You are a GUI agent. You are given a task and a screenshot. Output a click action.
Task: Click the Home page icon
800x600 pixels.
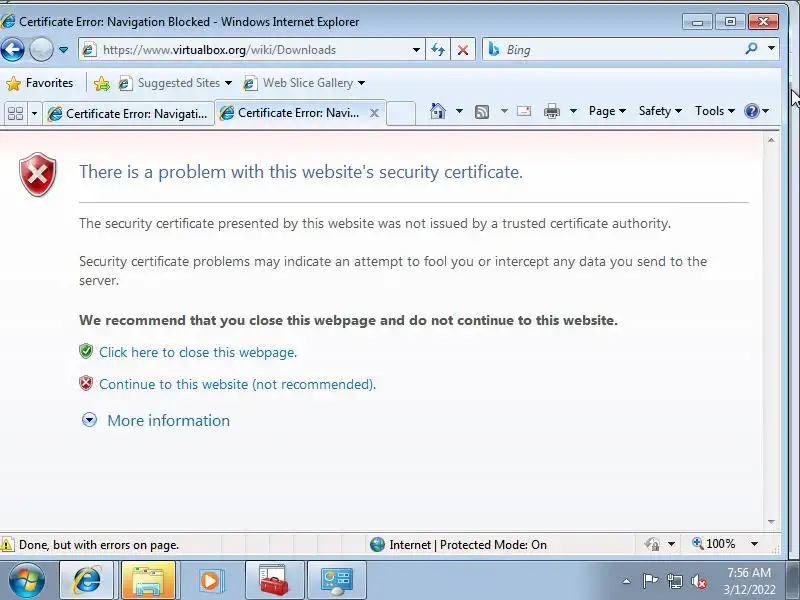(438, 111)
